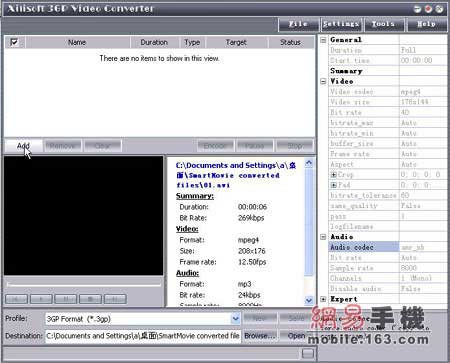Click the Destination path input field
This screenshot has width=450, height=363.
pos(143,336)
